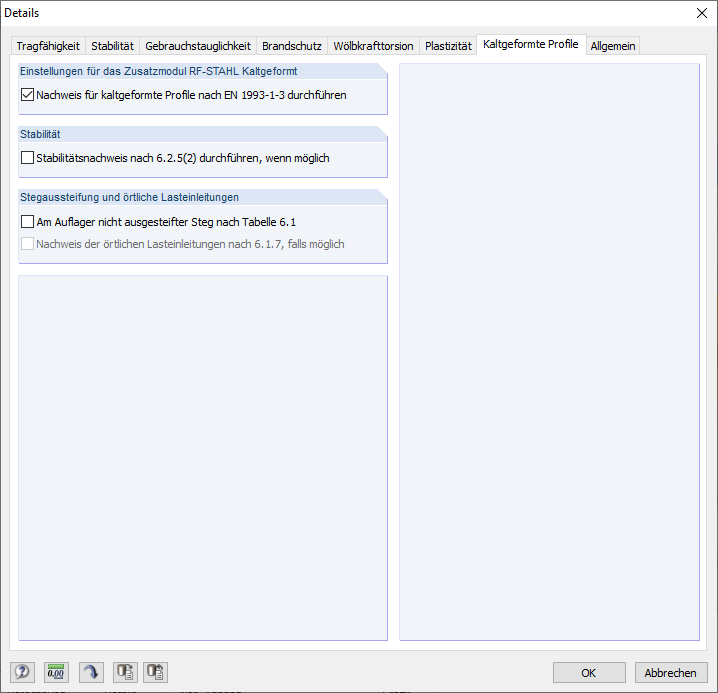Open the decimal places units icon

point(56,672)
